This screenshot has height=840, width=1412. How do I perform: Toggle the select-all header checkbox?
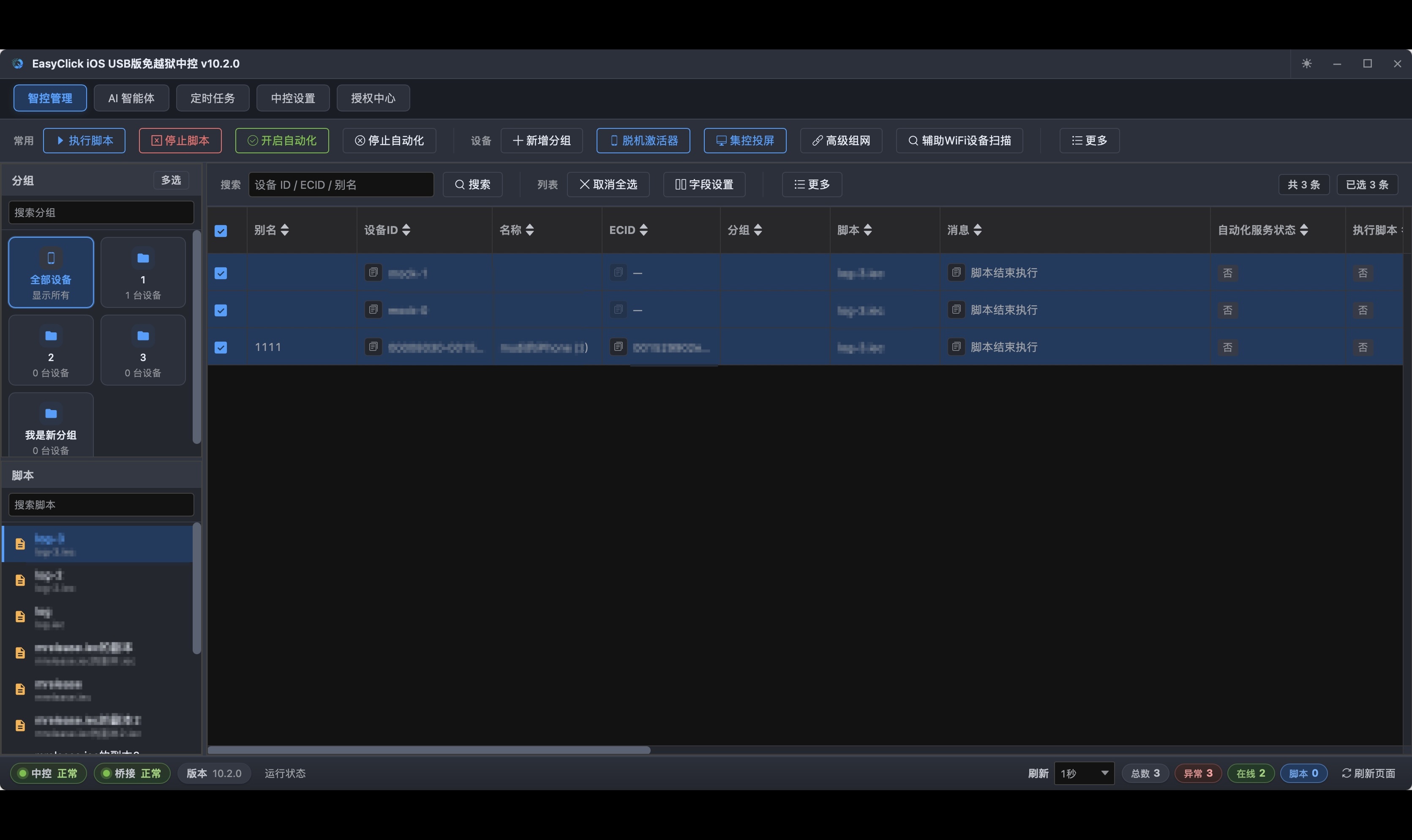221,231
